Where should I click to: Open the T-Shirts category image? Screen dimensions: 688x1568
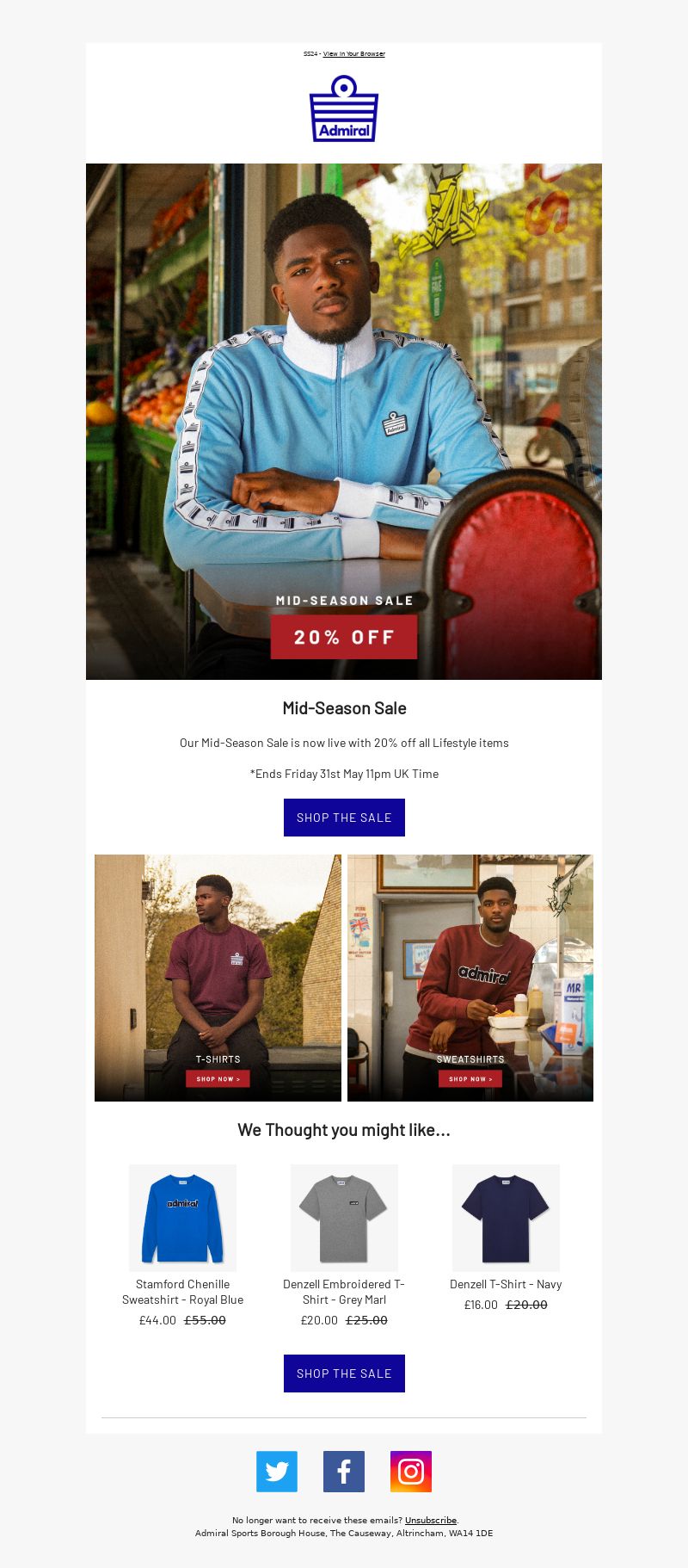[218, 978]
